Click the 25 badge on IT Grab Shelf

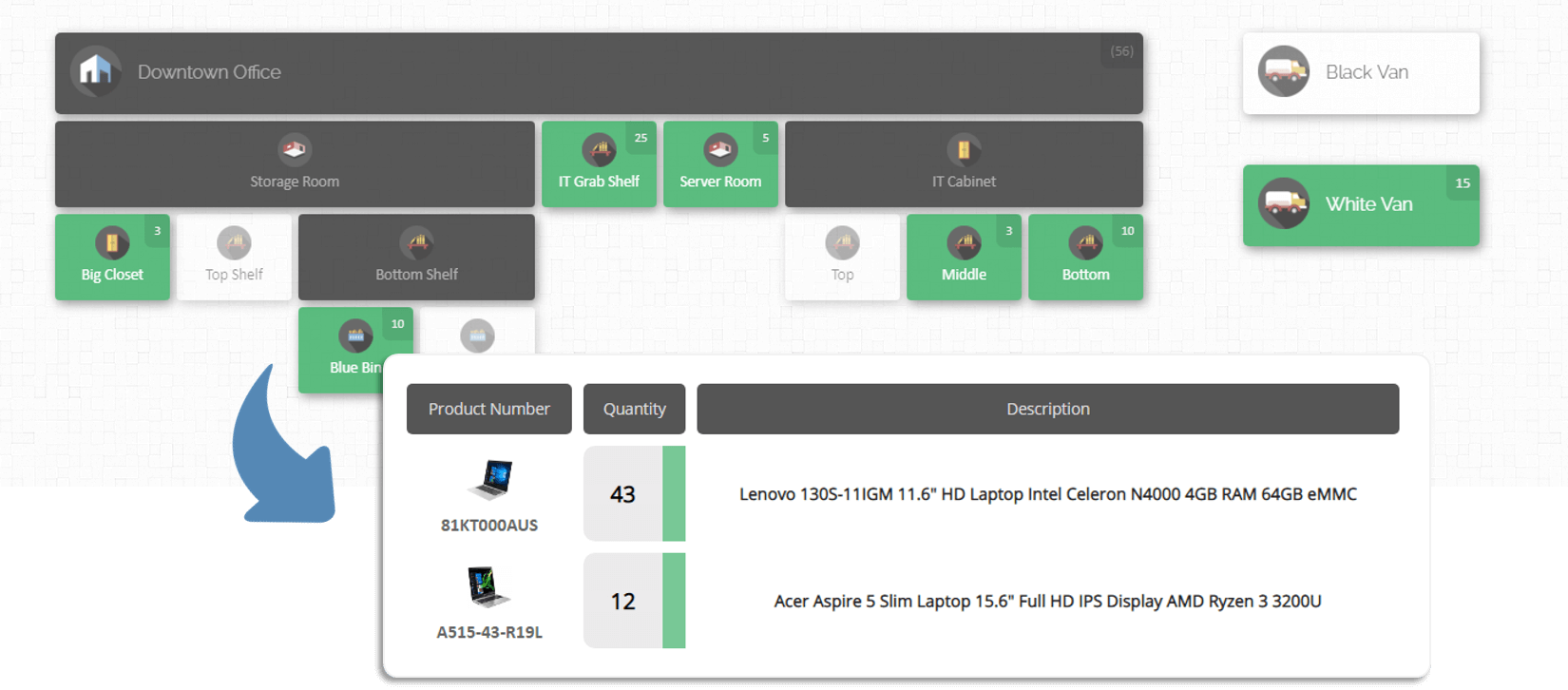[641, 138]
